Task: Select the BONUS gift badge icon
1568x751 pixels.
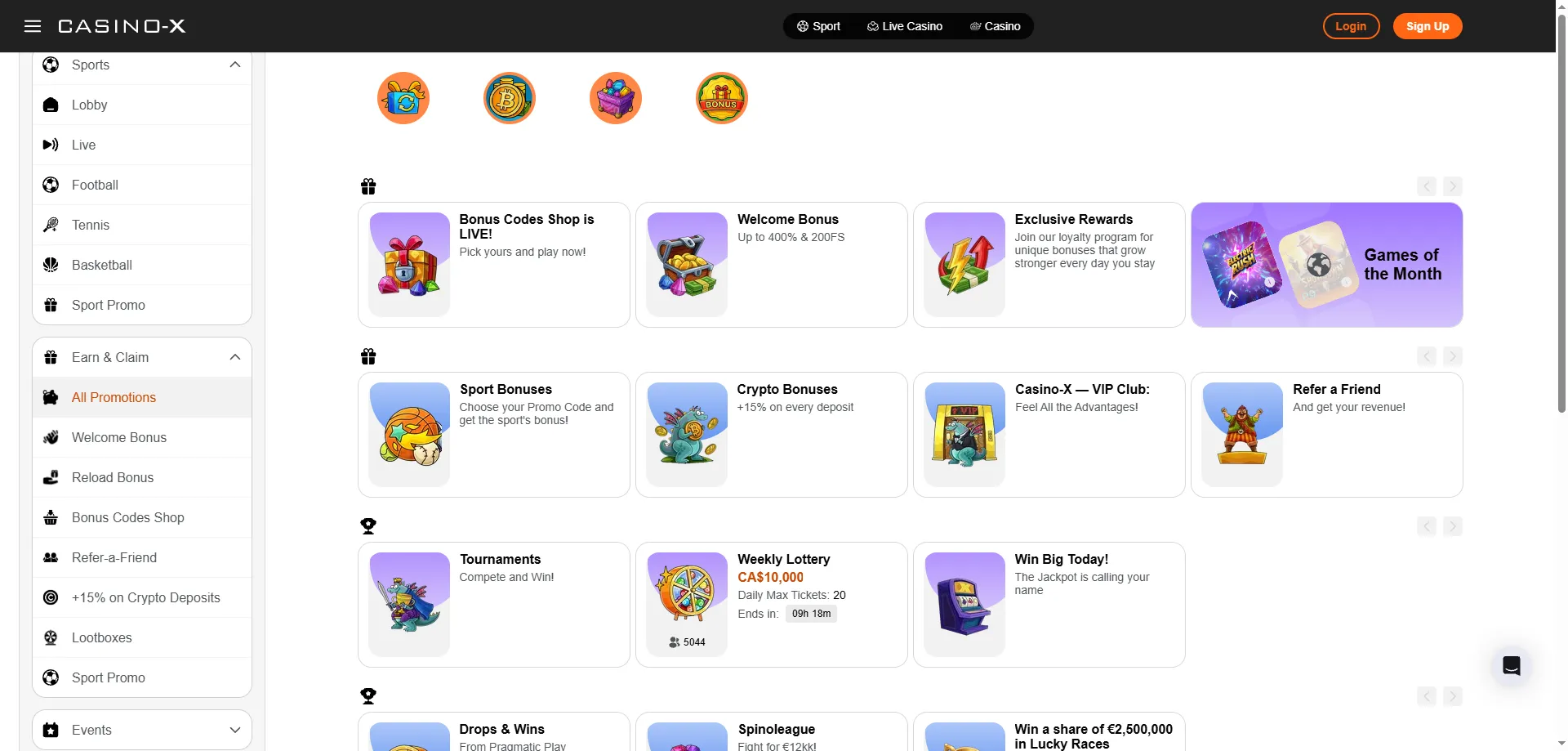Action: coord(722,98)
